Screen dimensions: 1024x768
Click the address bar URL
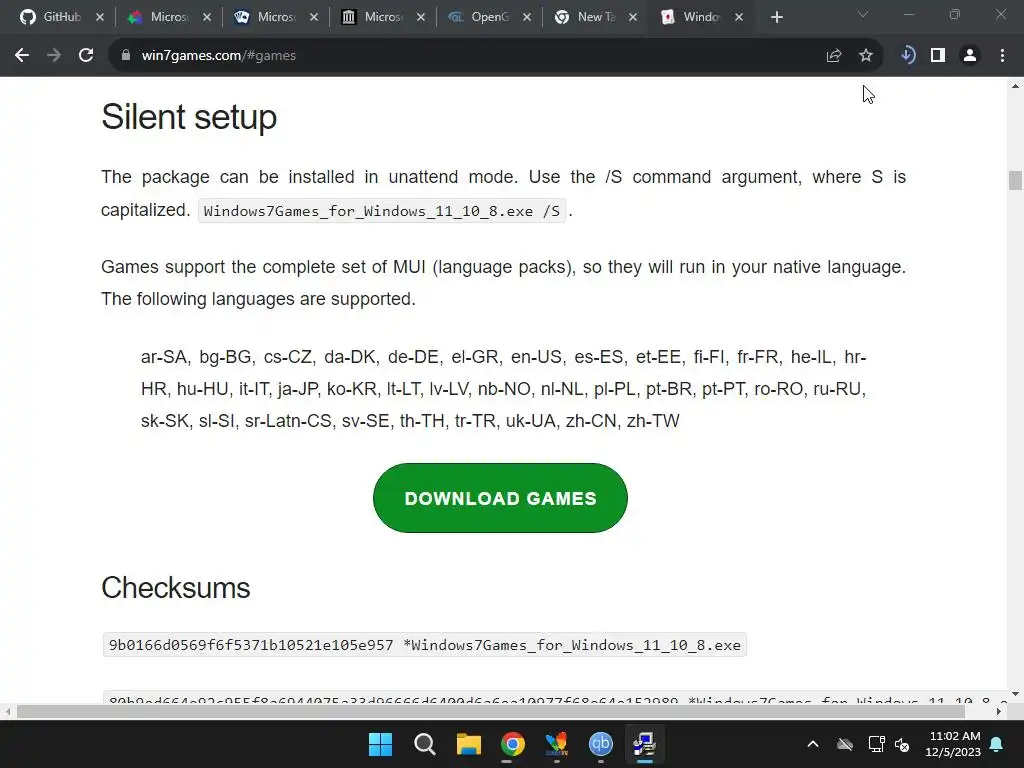pos(218,56)
